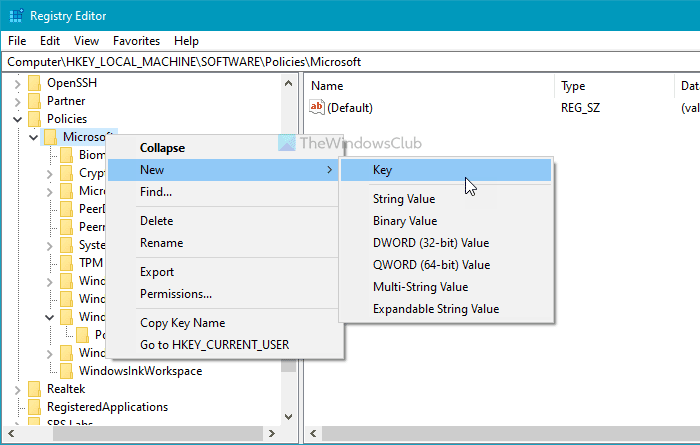Click the Microsoft key folder icon
Screen dimensions: 700x445
click(x=50, y=137)
